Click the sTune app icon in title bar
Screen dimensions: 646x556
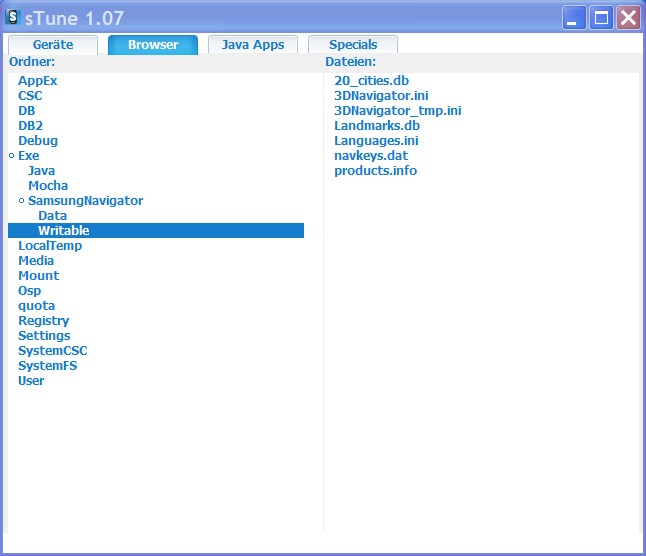(14, 17)
